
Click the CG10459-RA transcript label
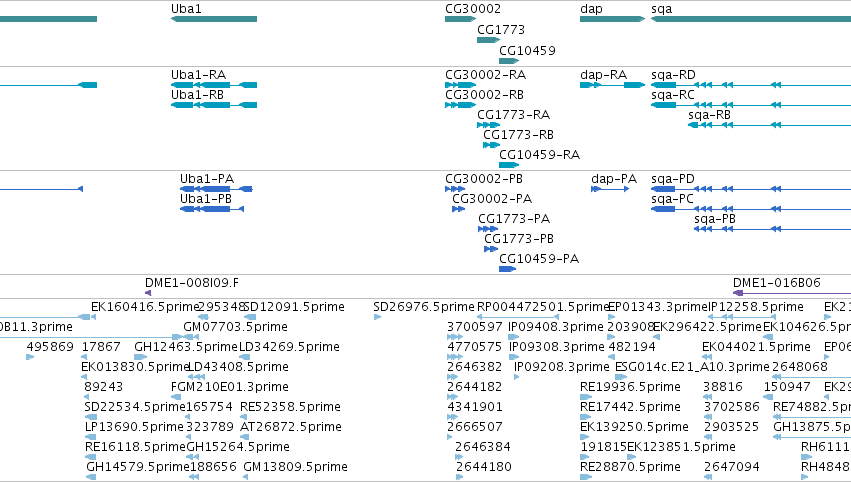[x=539, y=155]
